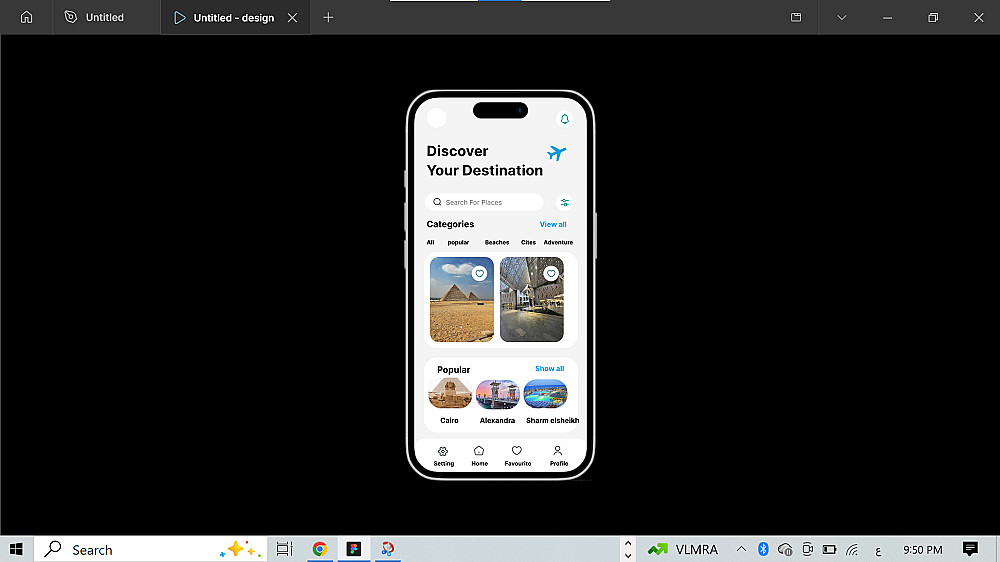Click the Cairo label

(x=449, y=420)
